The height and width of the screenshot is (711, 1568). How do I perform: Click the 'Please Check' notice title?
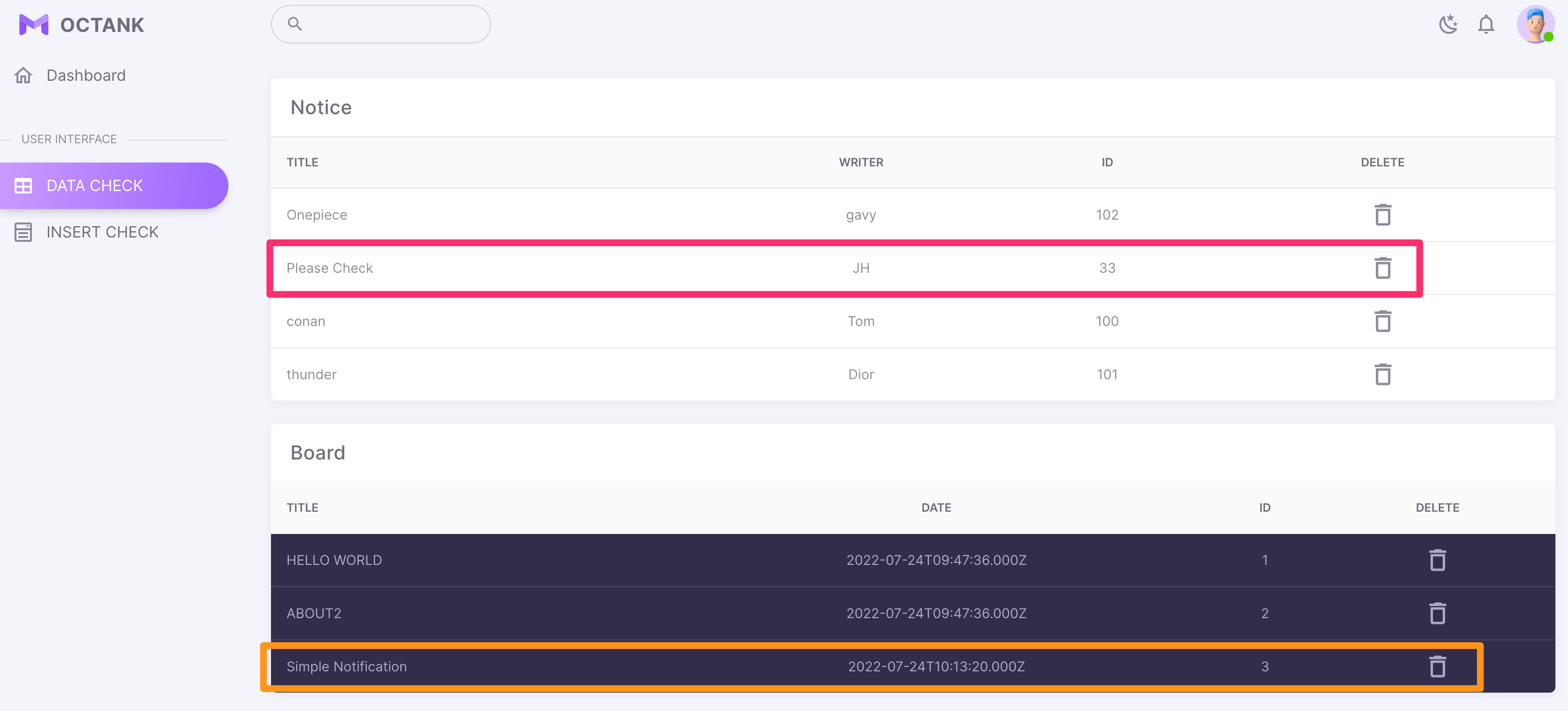(330, 267)
